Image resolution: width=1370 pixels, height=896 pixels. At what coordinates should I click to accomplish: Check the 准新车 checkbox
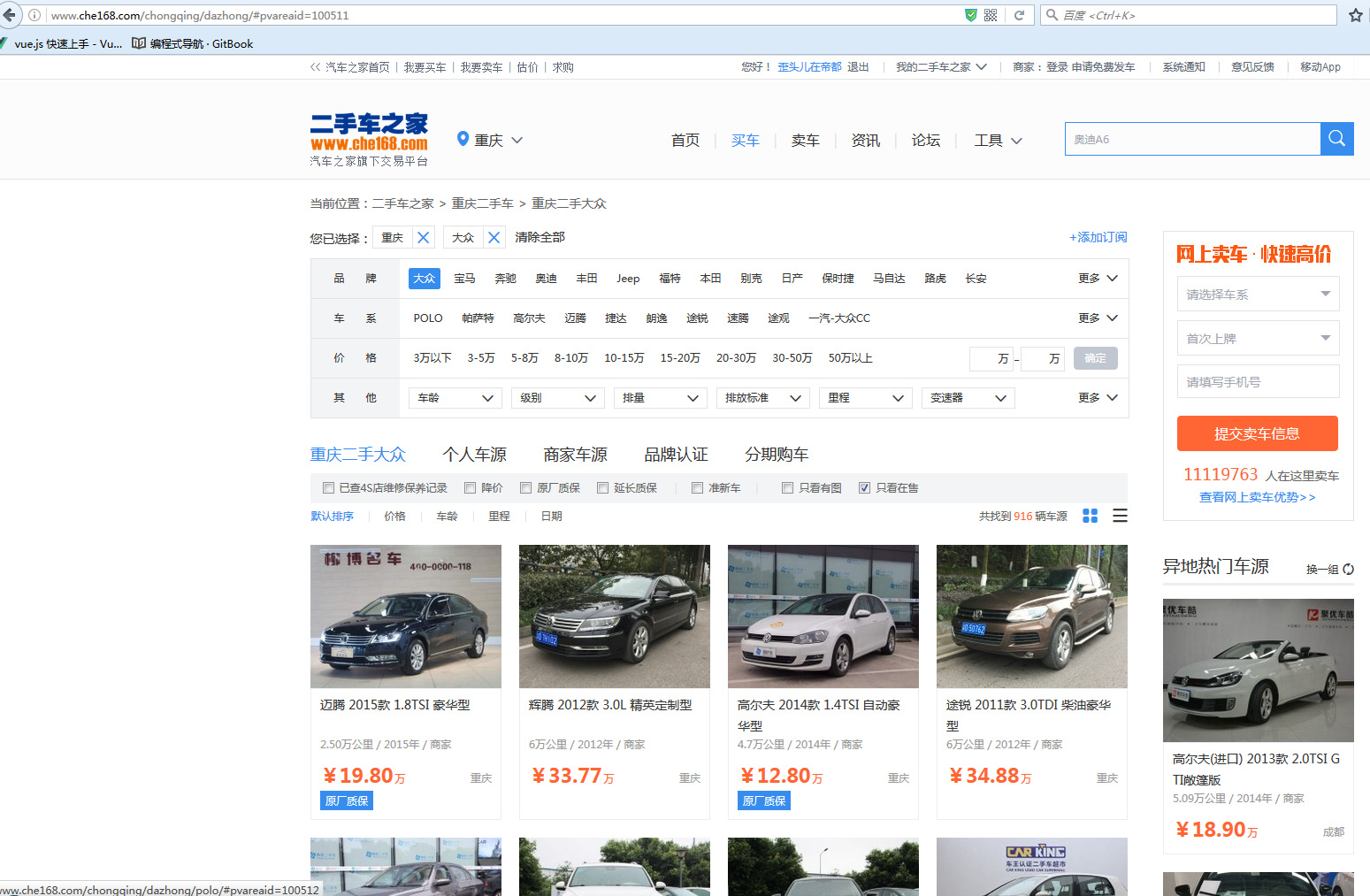[697, 487]
